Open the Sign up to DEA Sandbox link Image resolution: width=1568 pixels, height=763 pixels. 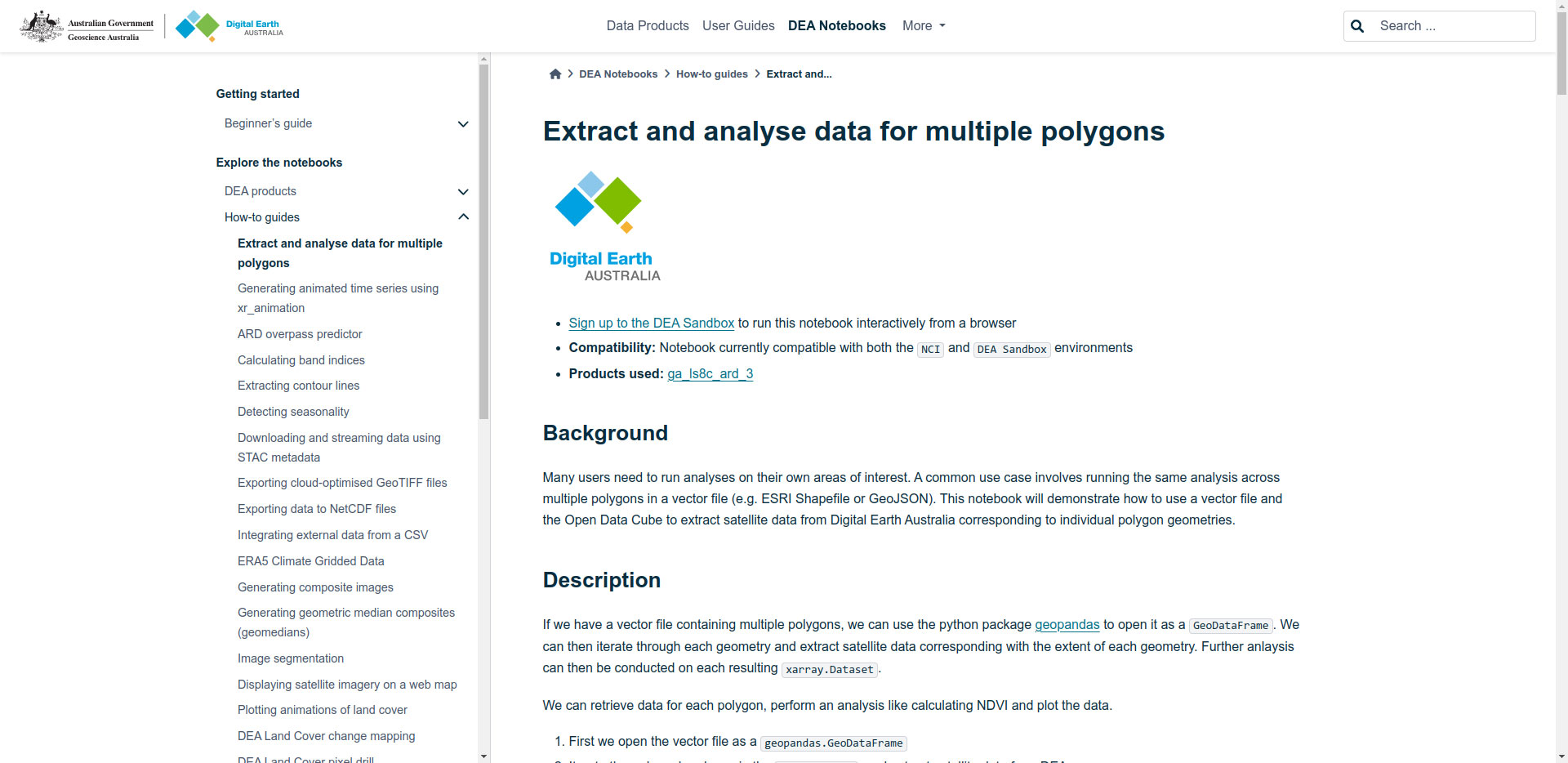651,323
